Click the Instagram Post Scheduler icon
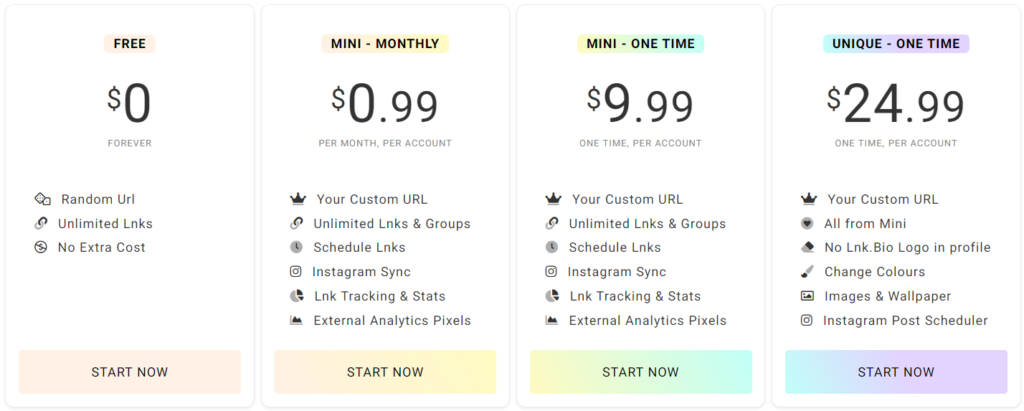This screenshot has width=1024, height=411. click(x=807, y=320)
